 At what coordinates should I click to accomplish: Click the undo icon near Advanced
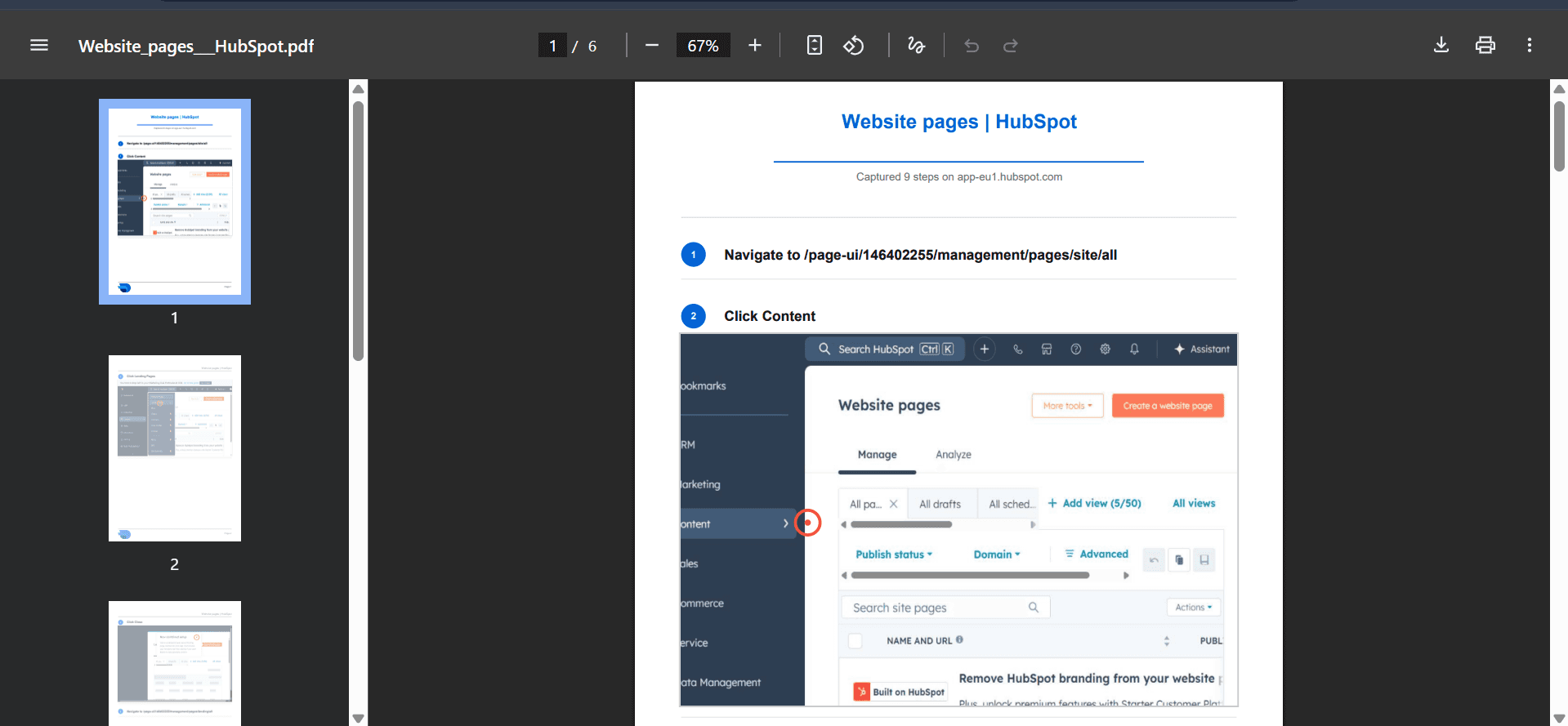(x=1154, y=559)
